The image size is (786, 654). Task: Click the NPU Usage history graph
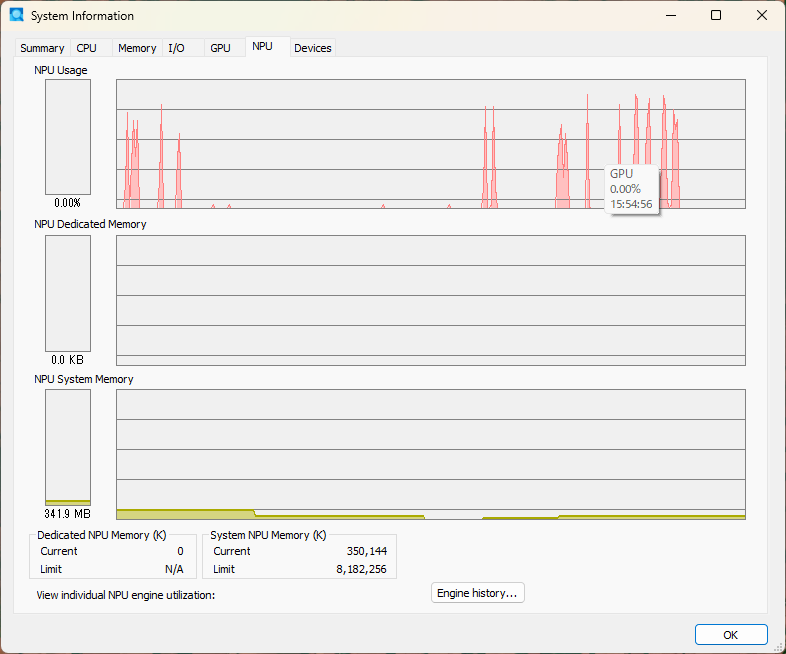[431, 144]
